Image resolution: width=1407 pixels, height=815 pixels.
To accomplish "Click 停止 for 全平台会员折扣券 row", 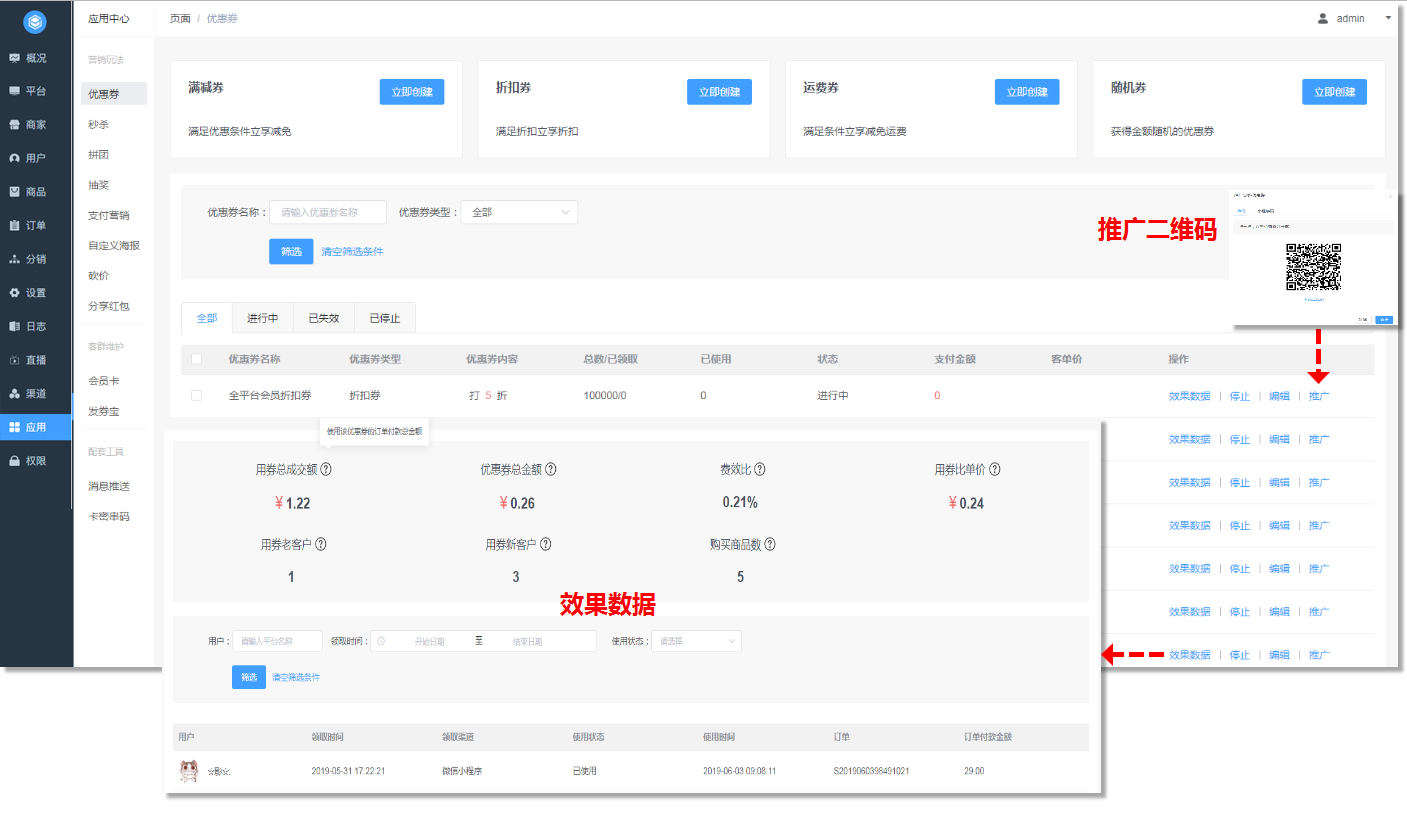I will [x=1239, y=396].
